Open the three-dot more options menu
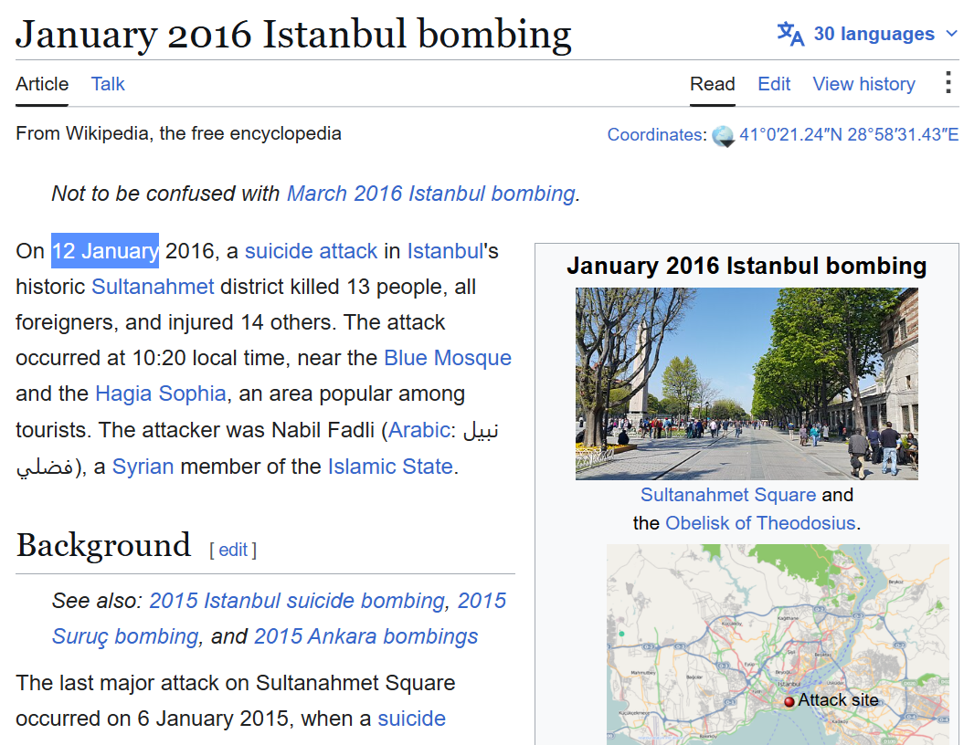 click(948, 82)
